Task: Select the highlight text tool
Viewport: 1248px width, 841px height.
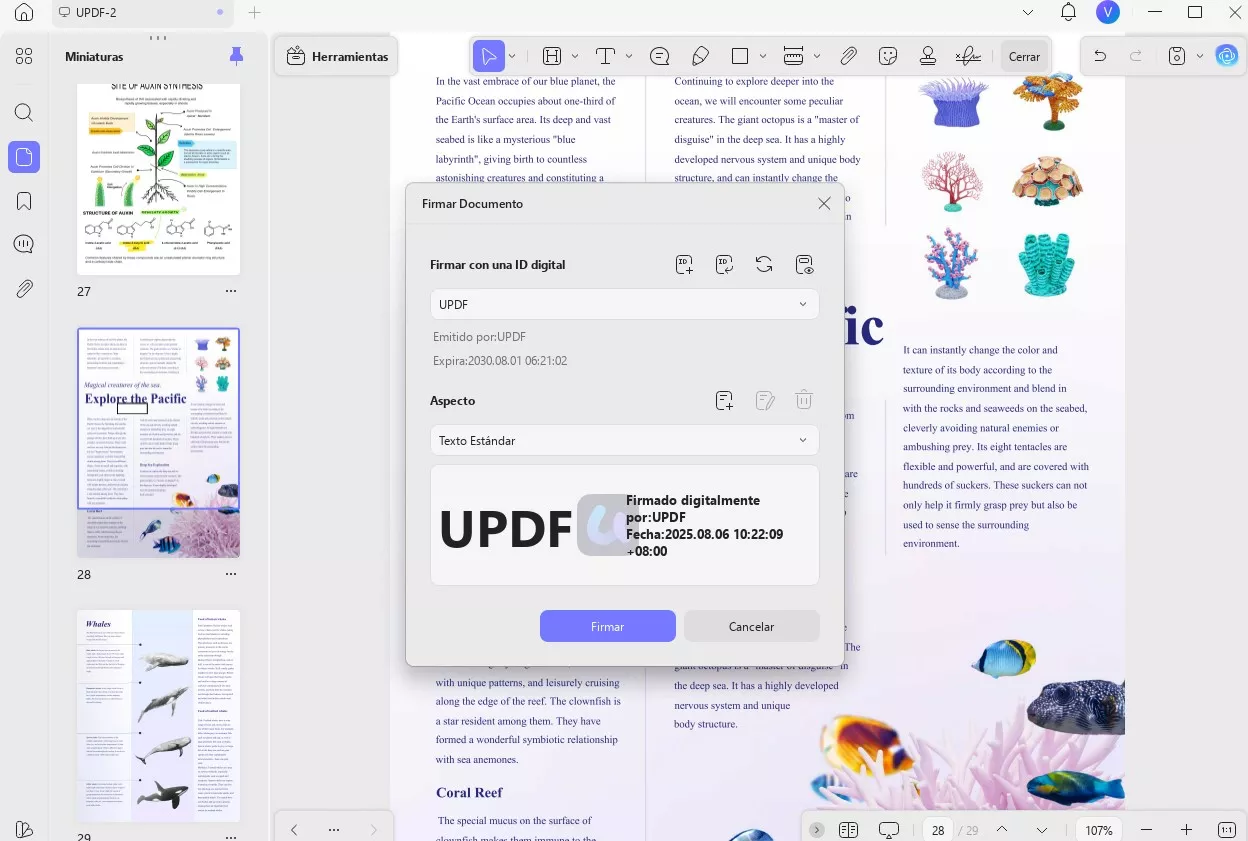Action: click(x=552, y=56)
